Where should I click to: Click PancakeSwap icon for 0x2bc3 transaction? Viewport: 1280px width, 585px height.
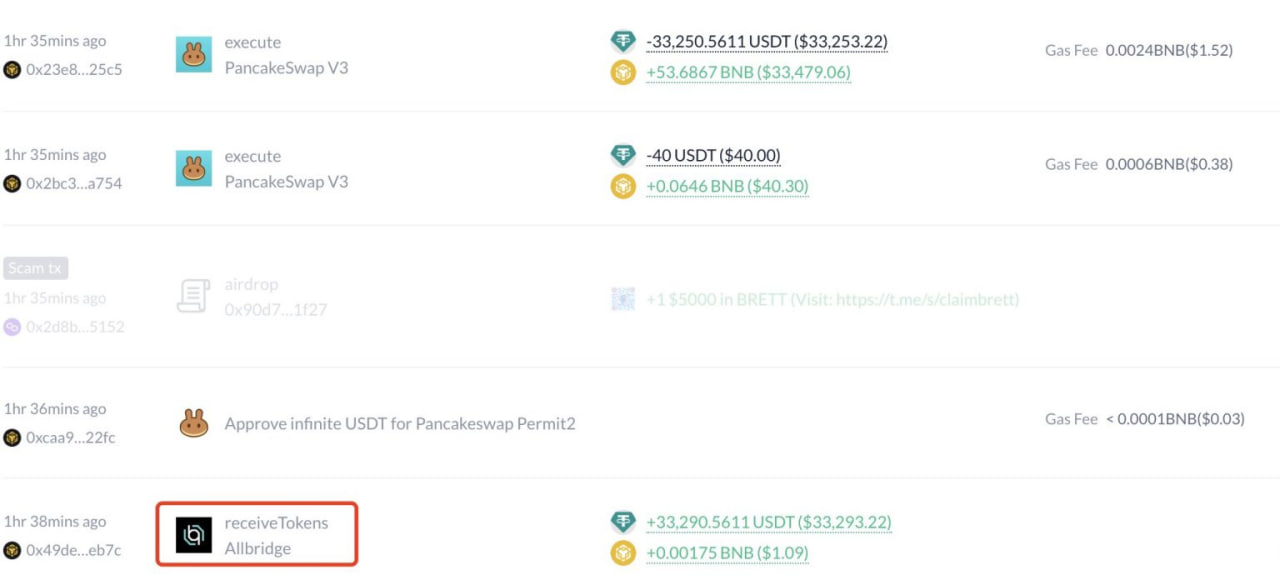tap(194, 169)
